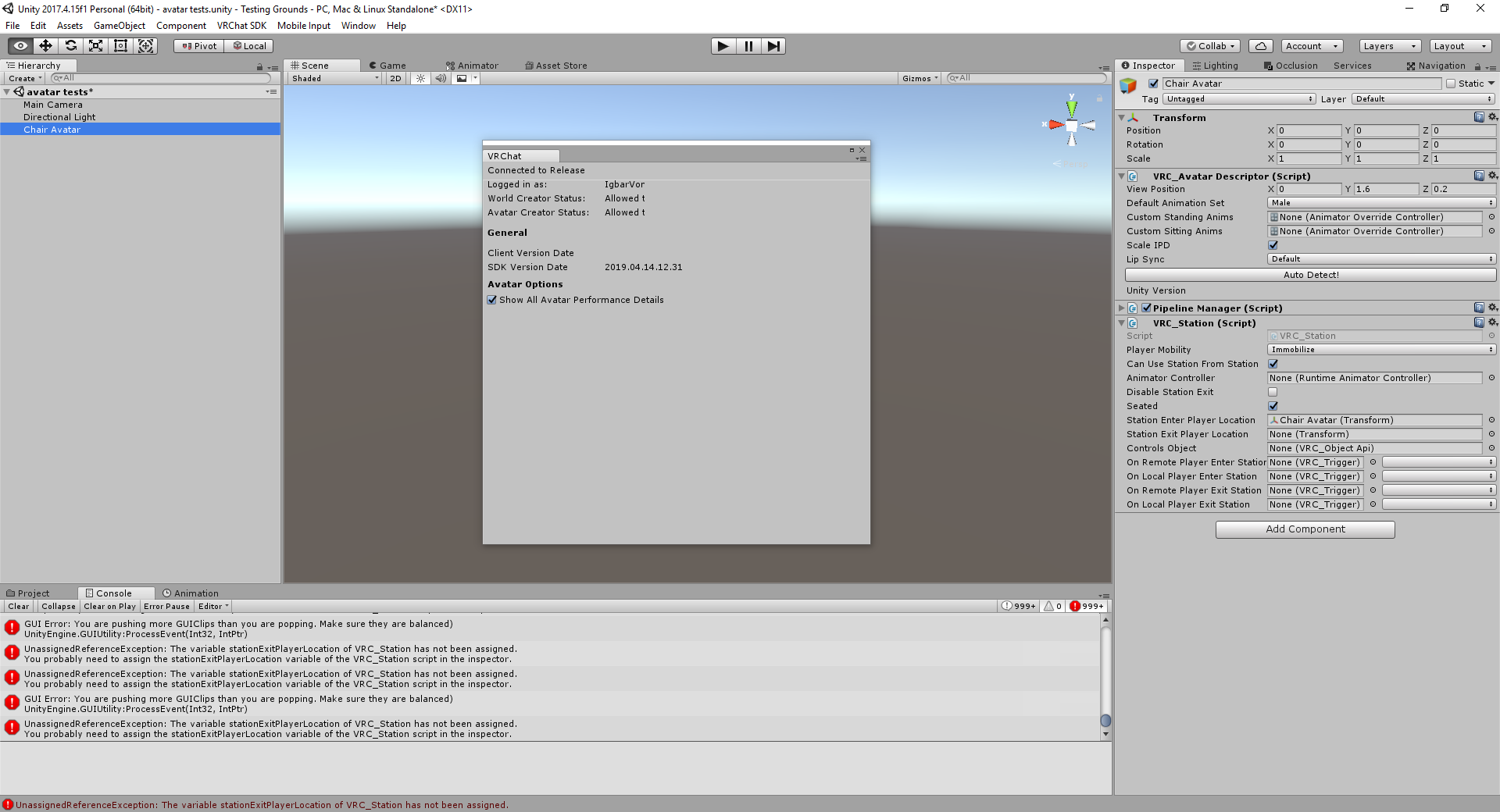
Task: Toggle scene lighting sun icon
Action: click(420, 78)
